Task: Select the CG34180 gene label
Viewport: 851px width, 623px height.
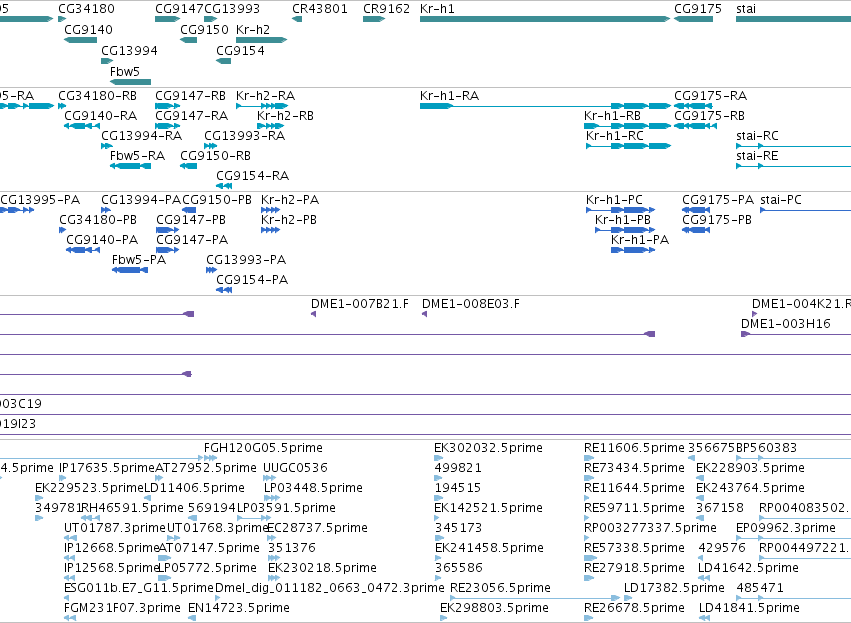Action: pyautogui.click(x=86, y=9)
